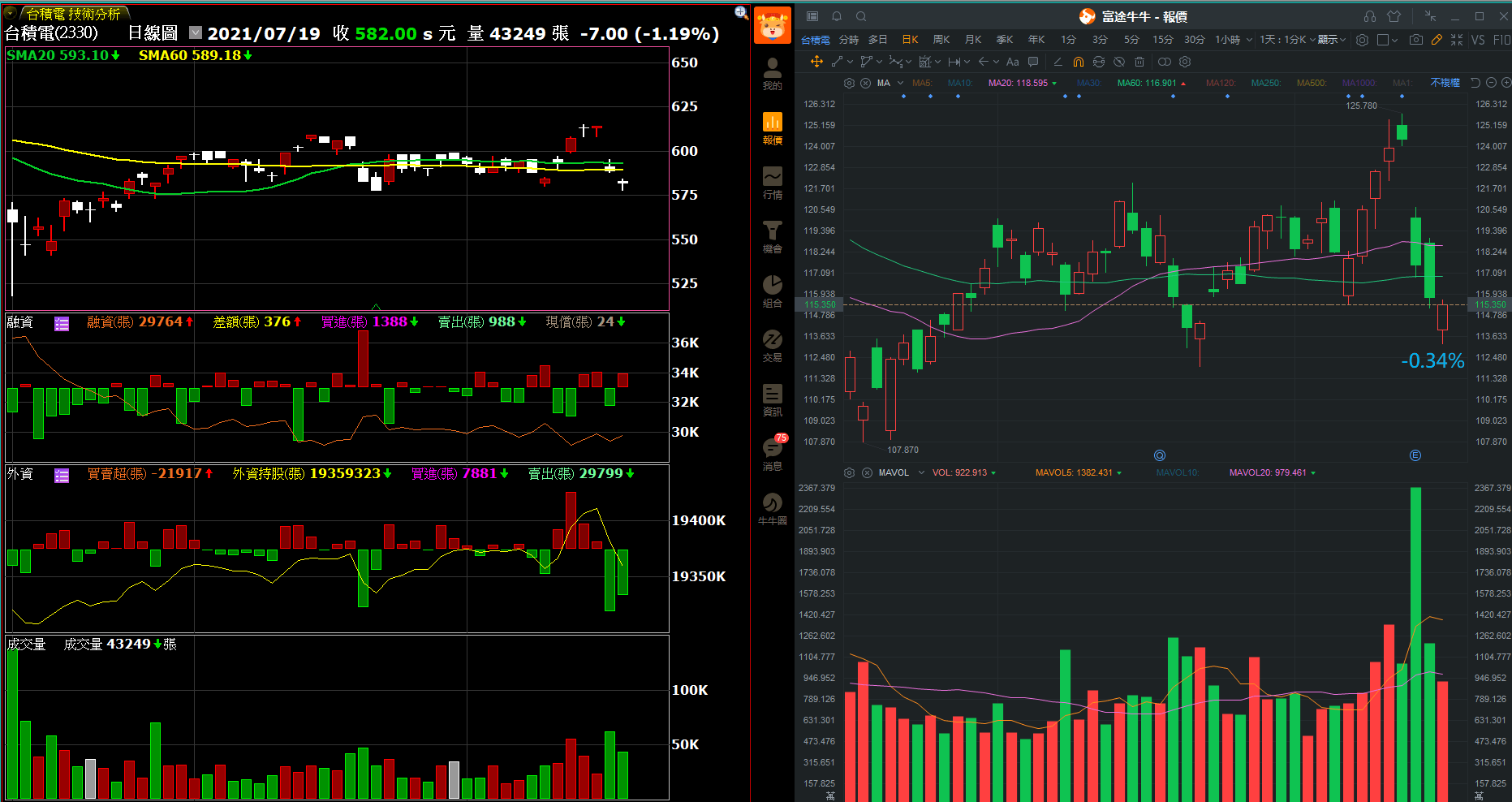Screen dimensions: 1512x802
Task: Toggle MA250 line visibility
Action: (1266, 83)
